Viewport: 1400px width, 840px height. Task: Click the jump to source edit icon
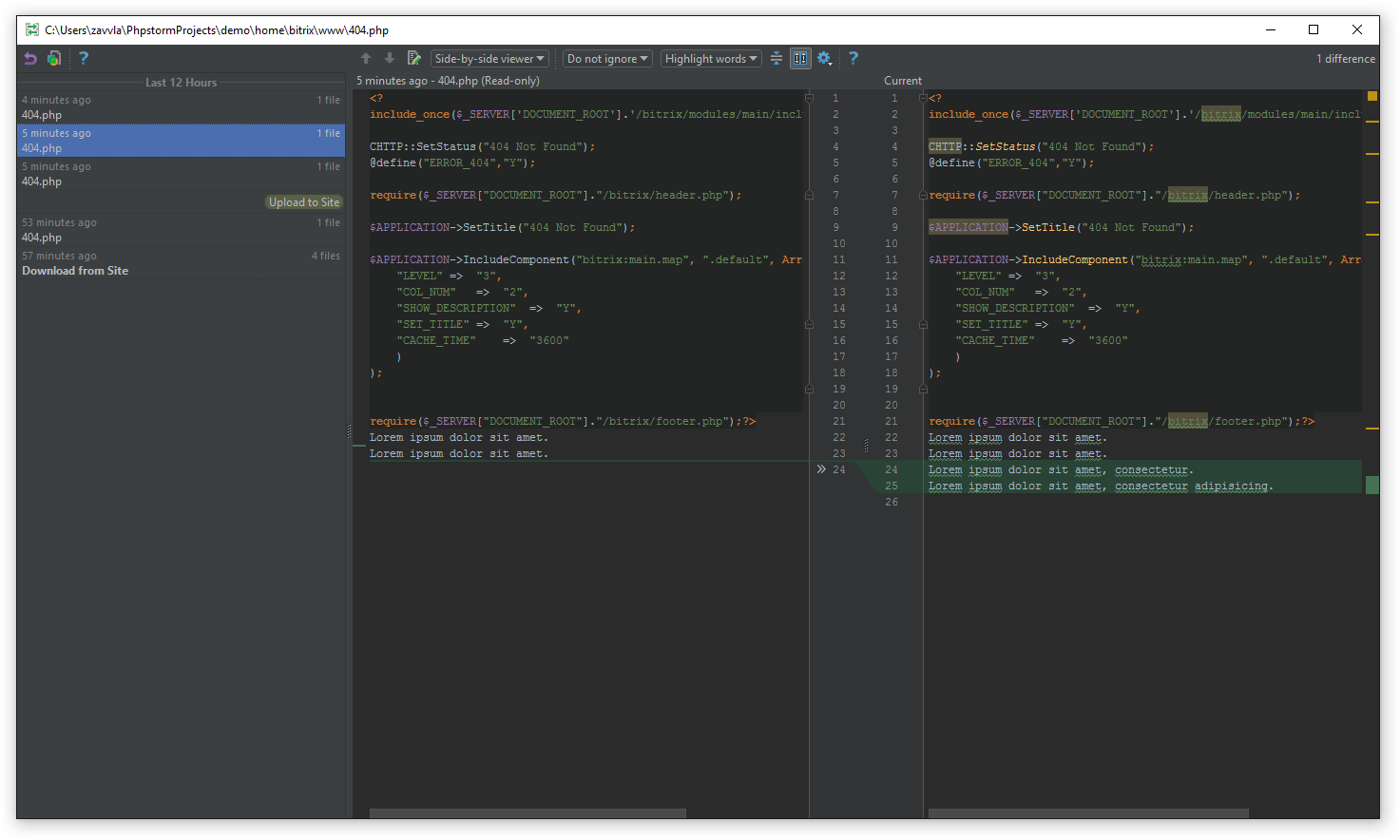pyautogui.click(x=413, y=59)
